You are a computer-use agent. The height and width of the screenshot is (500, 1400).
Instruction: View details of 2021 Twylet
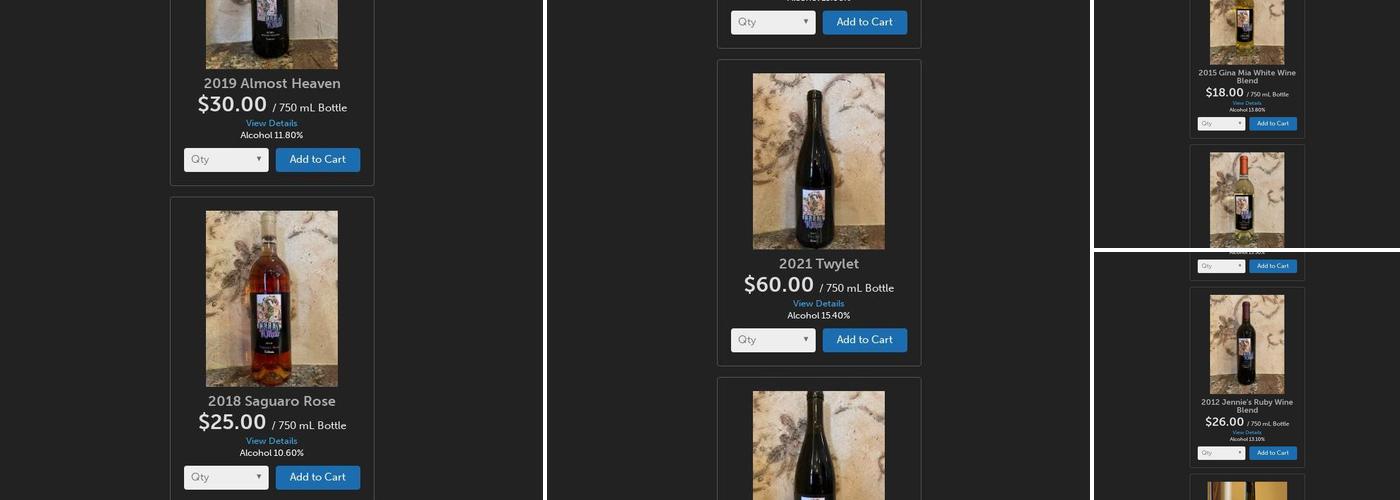pyautogui.click(x=819, y=304)
